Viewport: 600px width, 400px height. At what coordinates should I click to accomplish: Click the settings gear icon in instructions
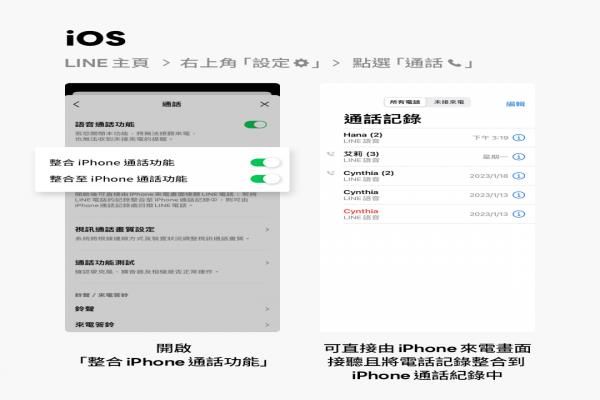click(x=302, y=63)
